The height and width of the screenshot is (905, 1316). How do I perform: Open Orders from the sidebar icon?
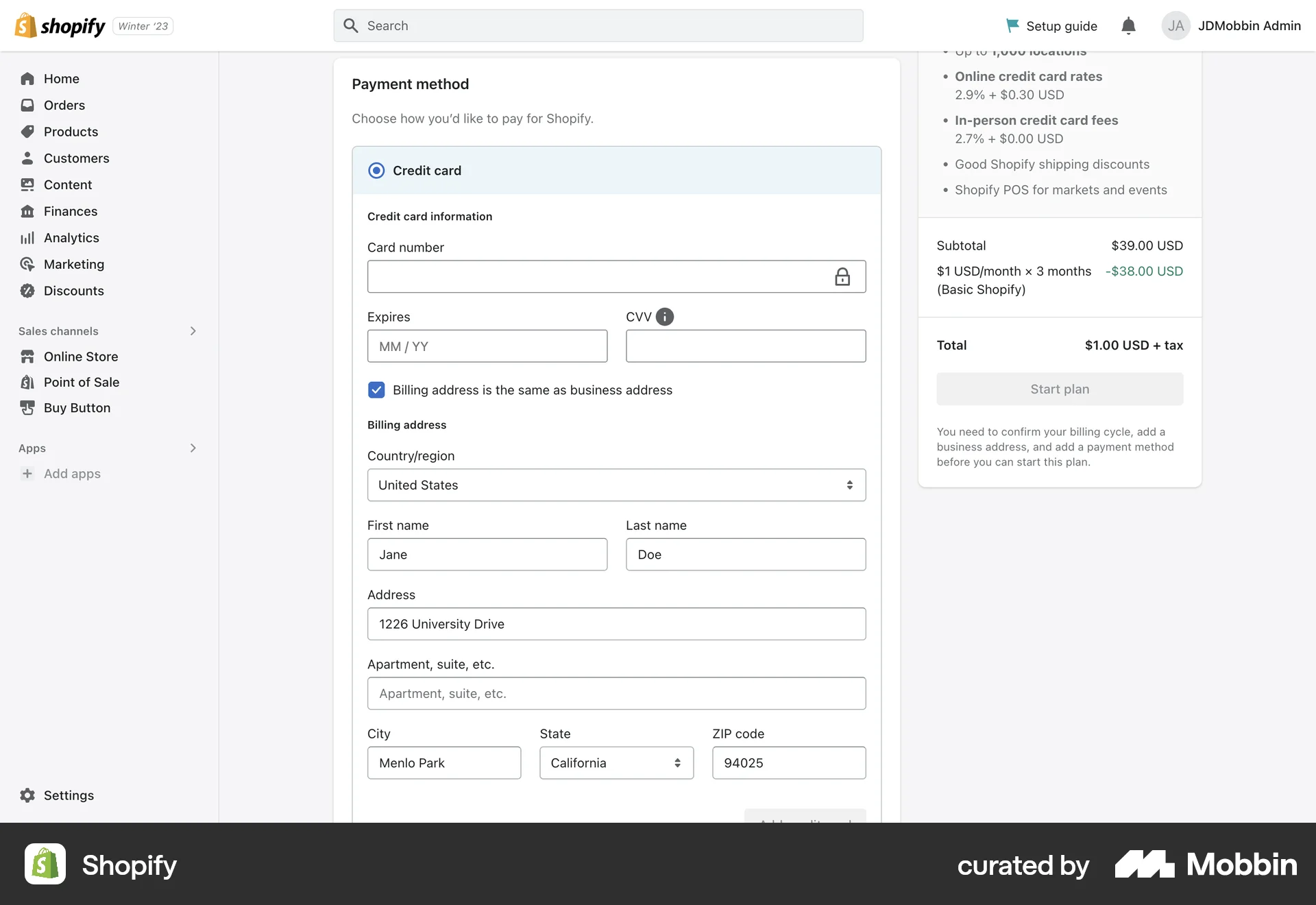click(x=27, y=105)
